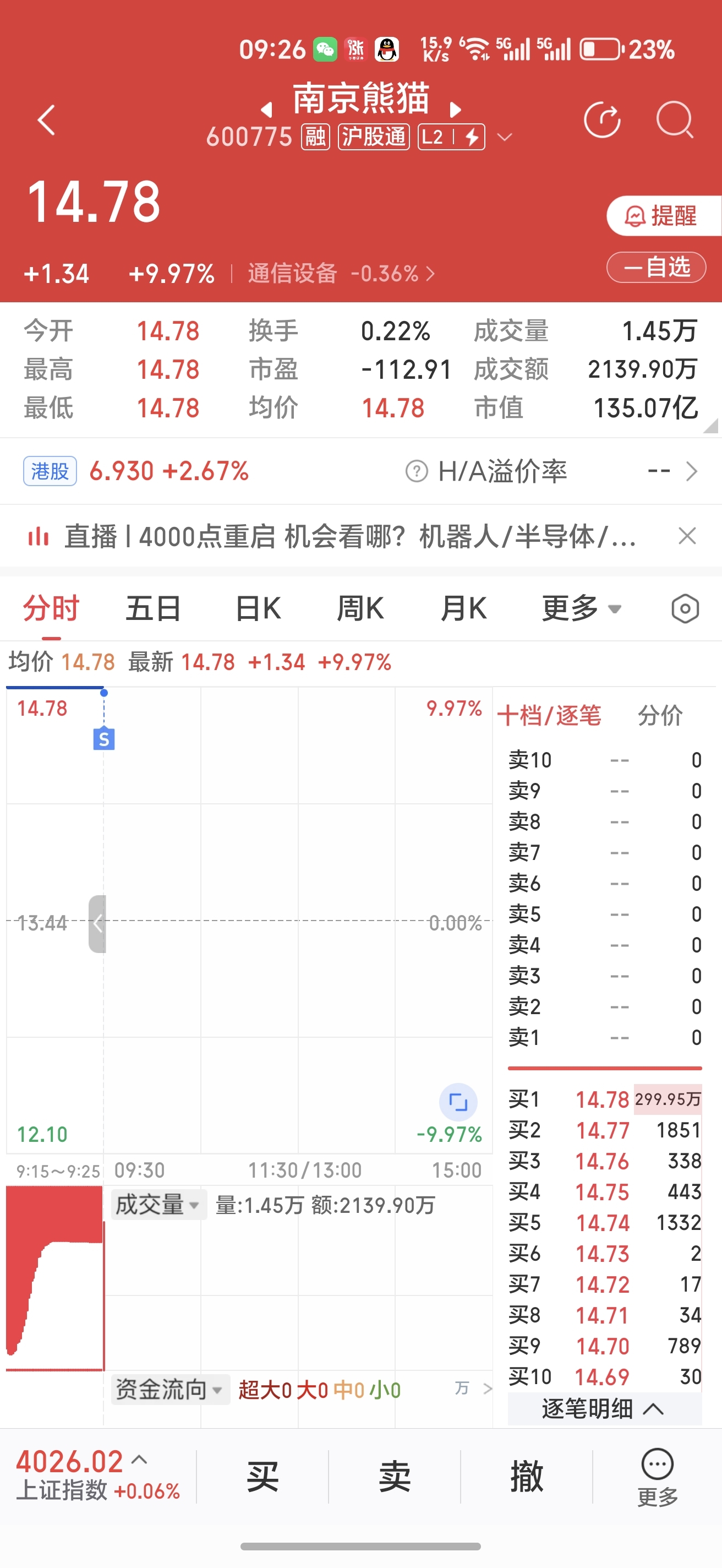Tap the 港股 price 6.930 +2.67%
The image size is (722, 1568).
[x=168, y=471]
